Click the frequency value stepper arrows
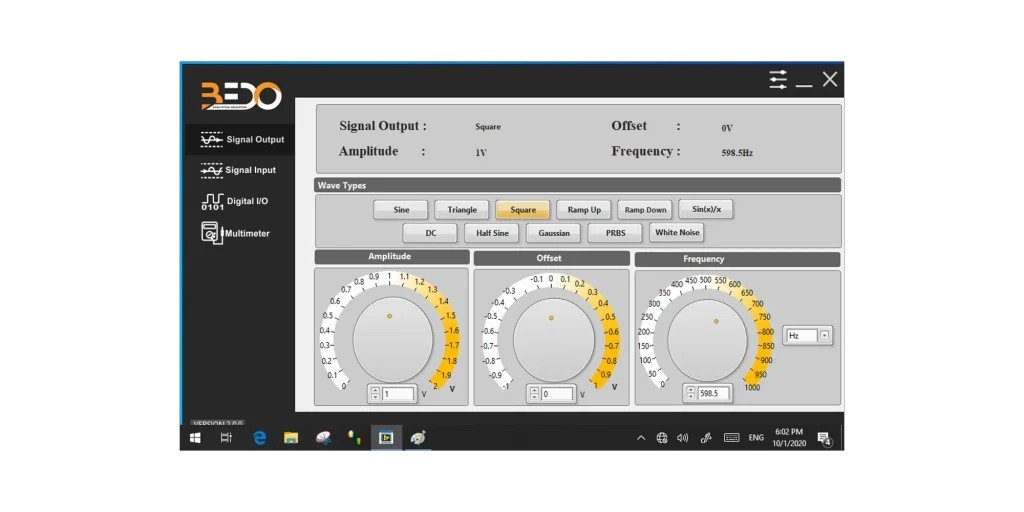 coord(690,394)
